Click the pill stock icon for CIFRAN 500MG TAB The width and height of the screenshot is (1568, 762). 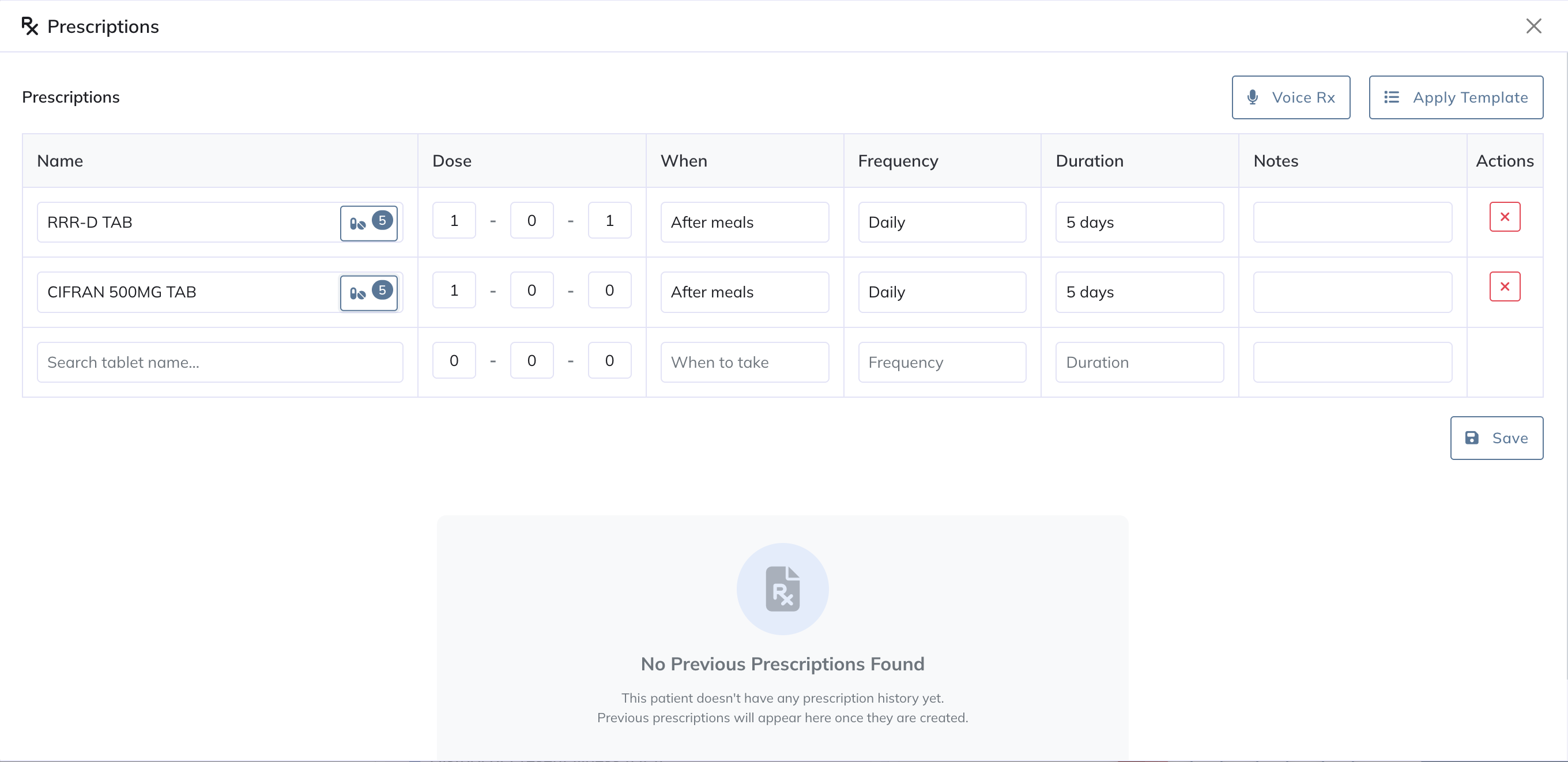click(x=368, y=293)
